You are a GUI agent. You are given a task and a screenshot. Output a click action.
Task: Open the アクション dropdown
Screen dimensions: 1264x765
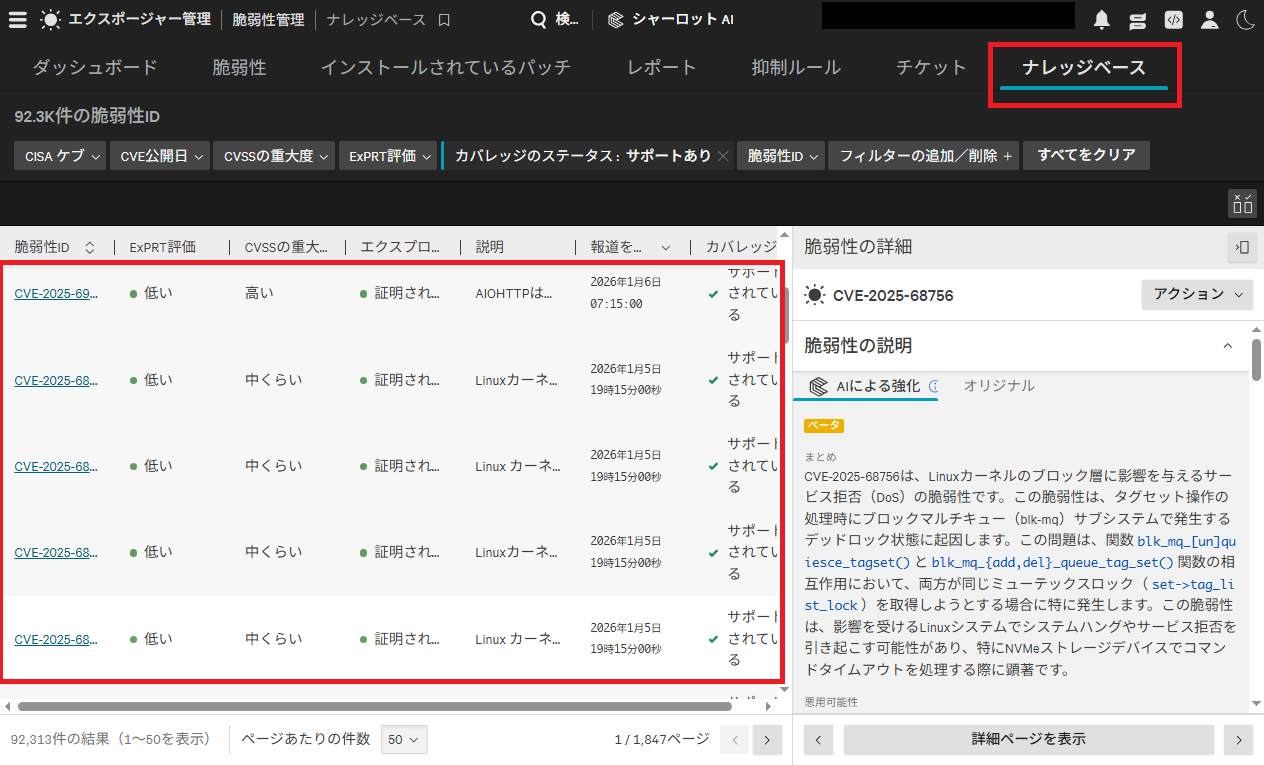(x=1197, y=294)
